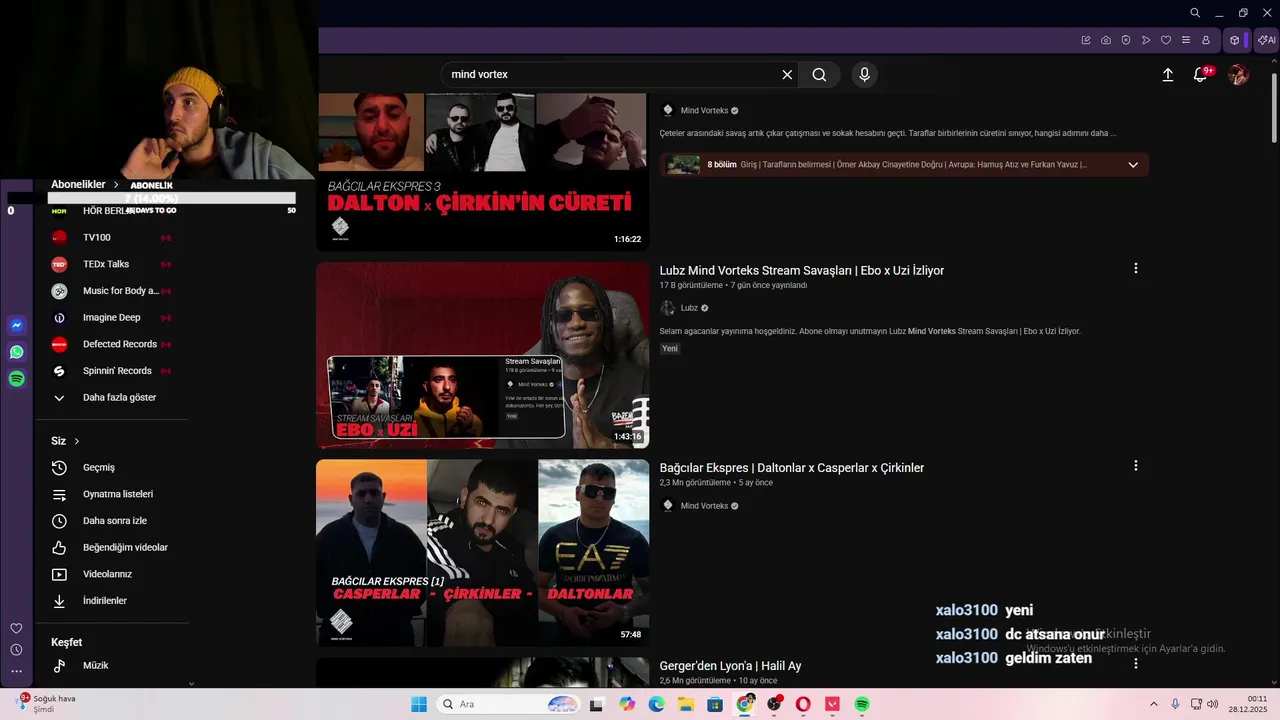This screenshot has height=720, width=1280.
Task: Expand the 8 bölüm chapters row
Action: click(904, 165)
